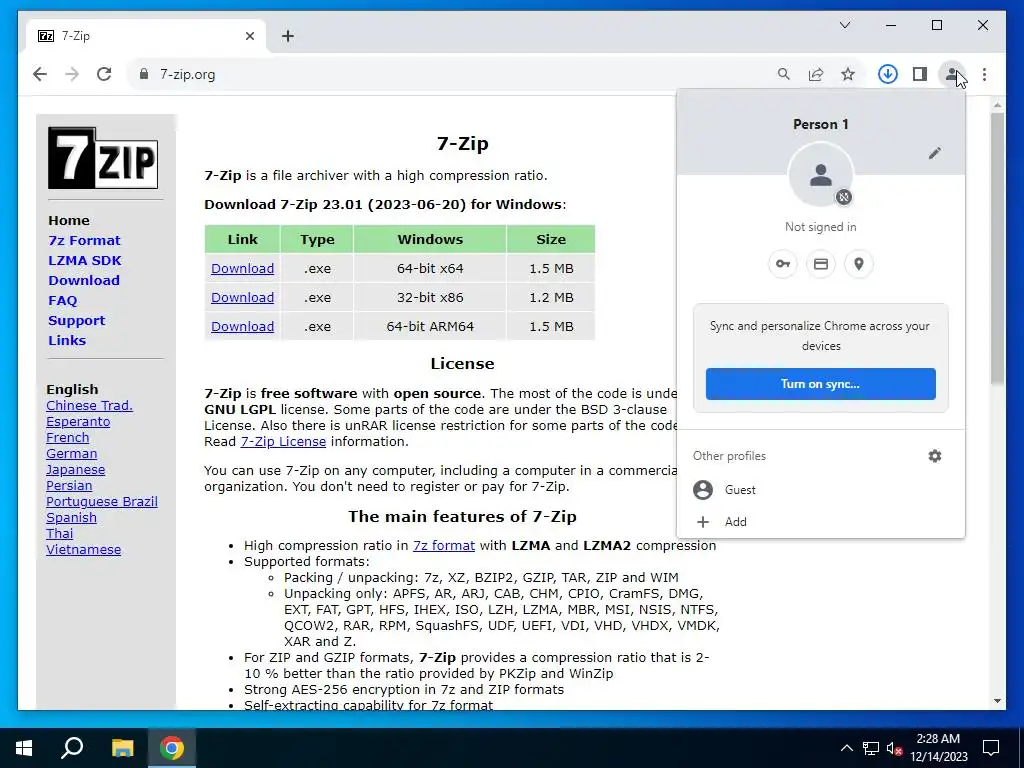Switch language to French
The height and width of the screenshot is (768, 1024).
point(67,438)
